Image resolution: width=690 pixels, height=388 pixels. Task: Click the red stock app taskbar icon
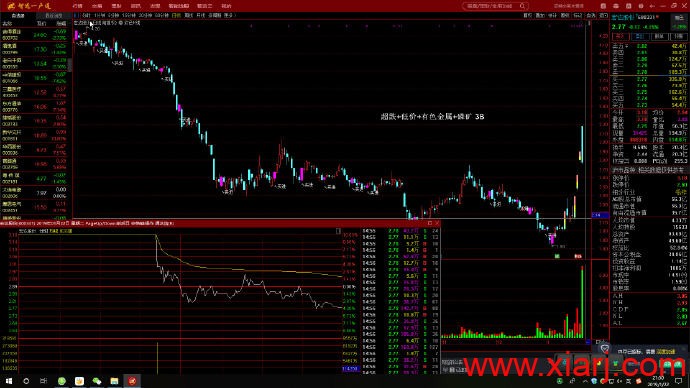click(132, 381)
